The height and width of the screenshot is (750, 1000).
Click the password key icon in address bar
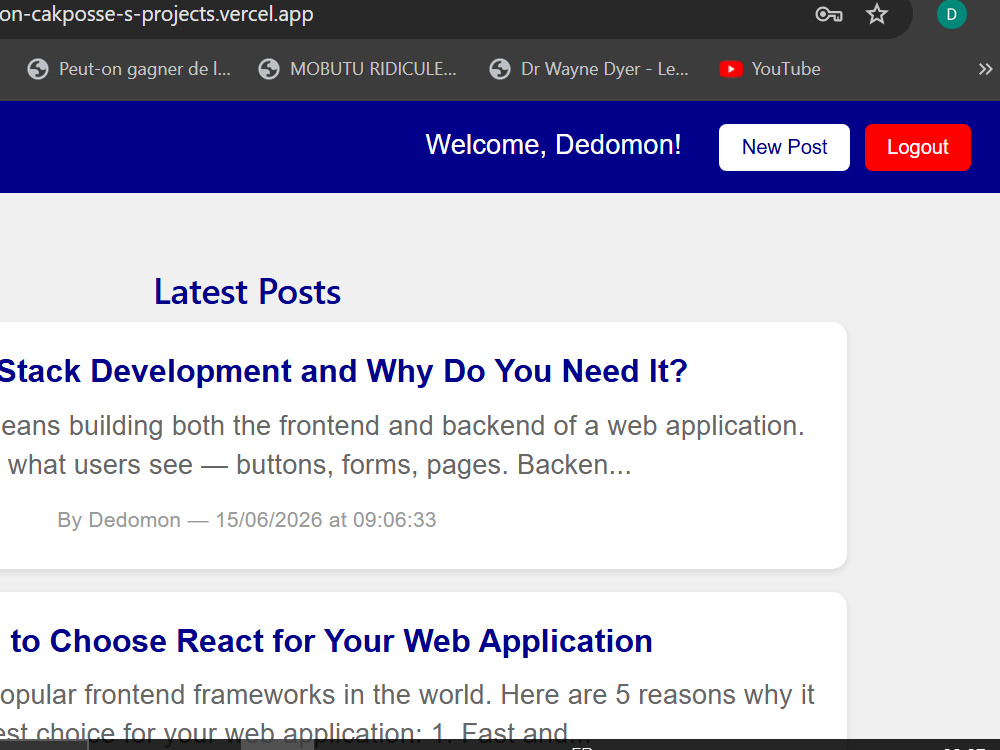pos(828,14)
